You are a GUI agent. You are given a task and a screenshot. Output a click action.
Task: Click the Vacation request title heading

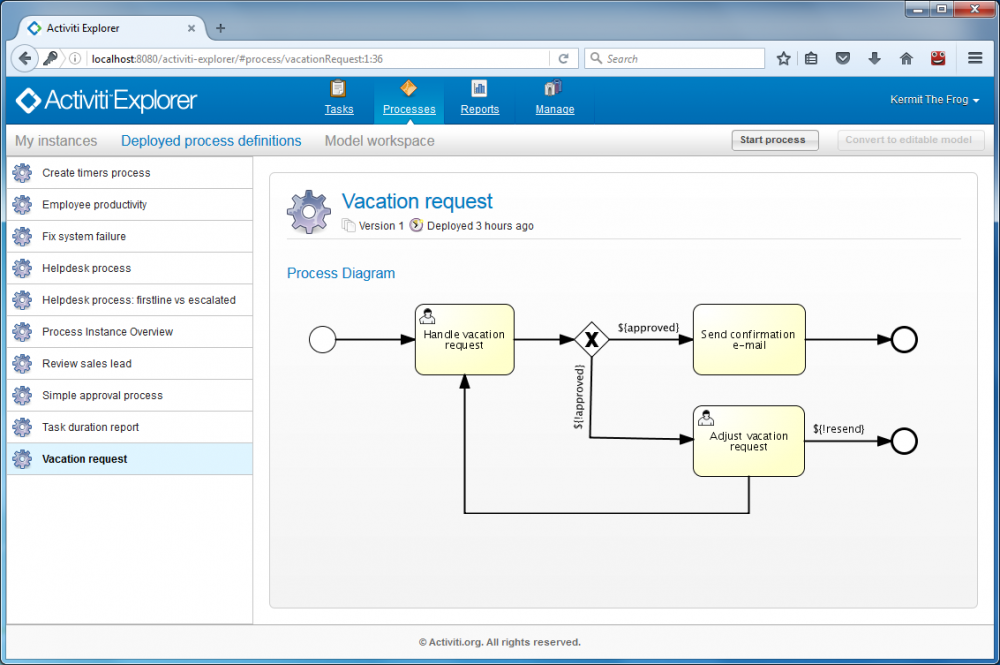[x=417, y=201]
